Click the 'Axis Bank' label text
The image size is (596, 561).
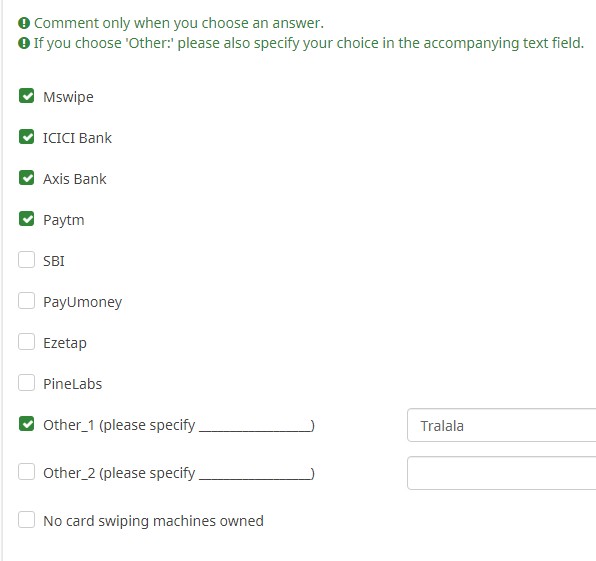[x=74, y=179]
